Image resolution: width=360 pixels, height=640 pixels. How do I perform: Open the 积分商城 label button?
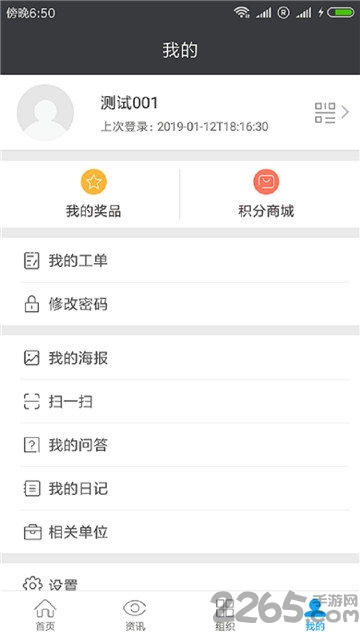tap(266, 211)
